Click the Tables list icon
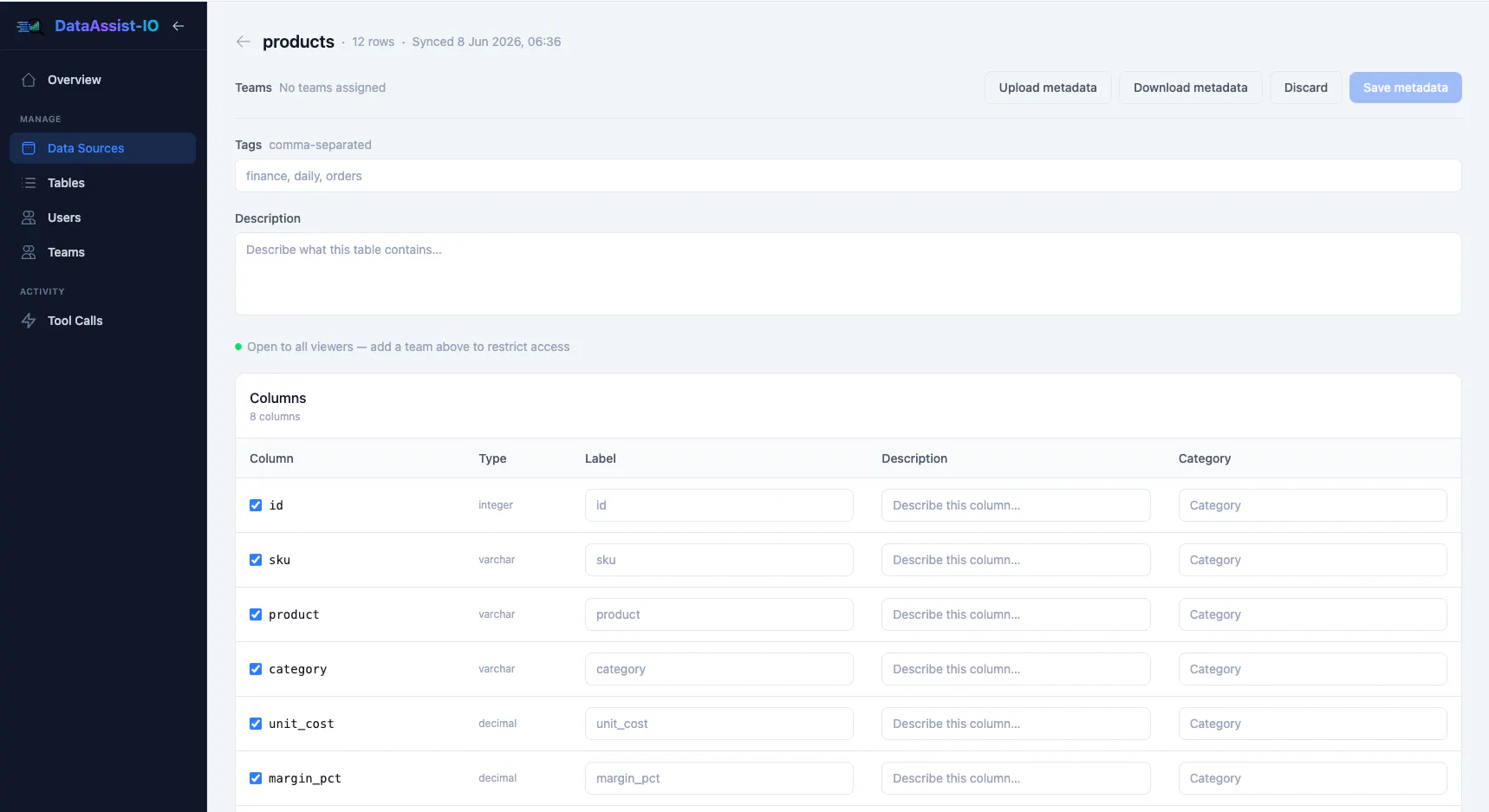 (x=29, y=183)
